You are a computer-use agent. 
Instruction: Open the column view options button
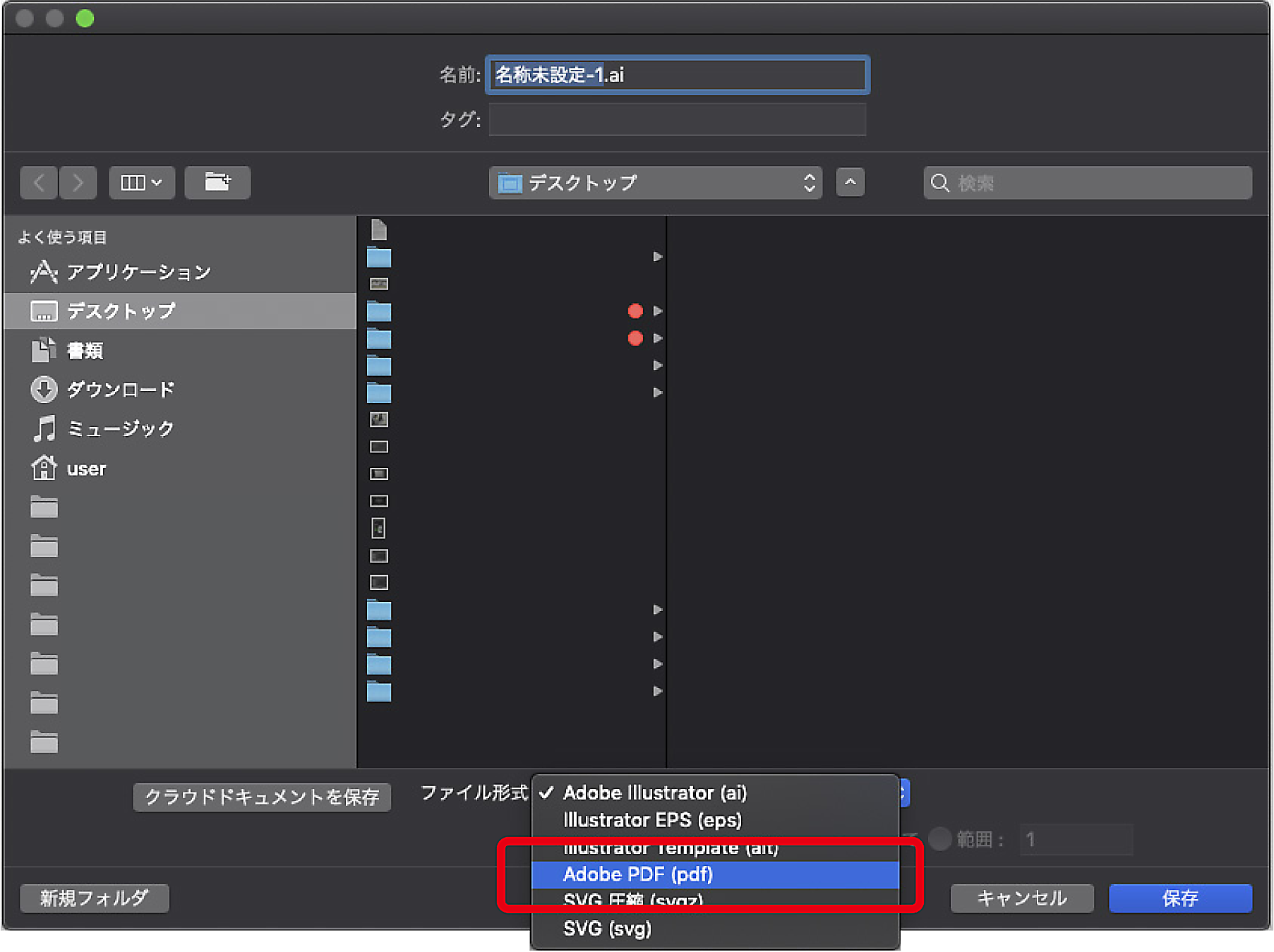tap(141, 183)
